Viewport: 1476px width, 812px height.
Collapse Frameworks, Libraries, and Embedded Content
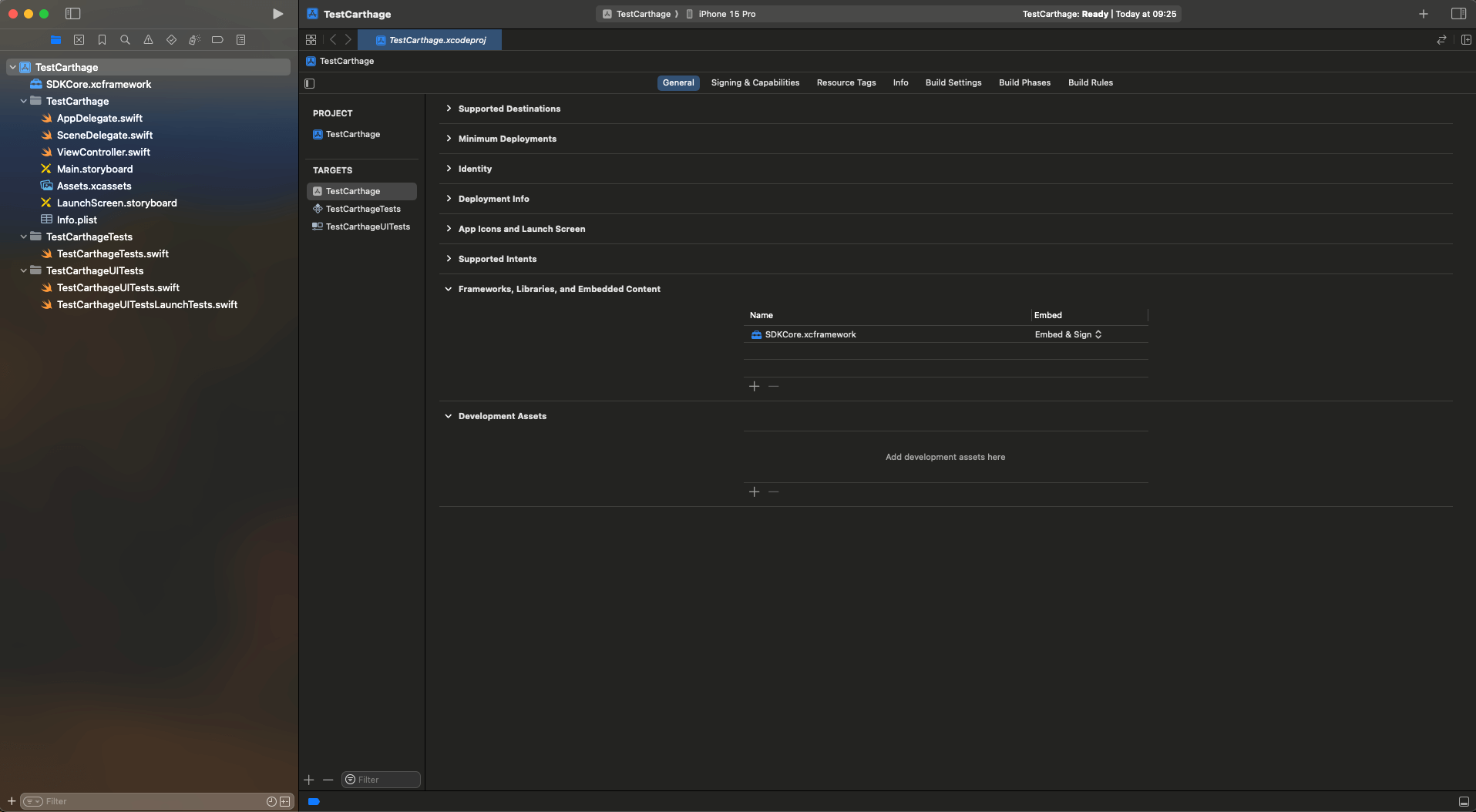click(449, 289)
